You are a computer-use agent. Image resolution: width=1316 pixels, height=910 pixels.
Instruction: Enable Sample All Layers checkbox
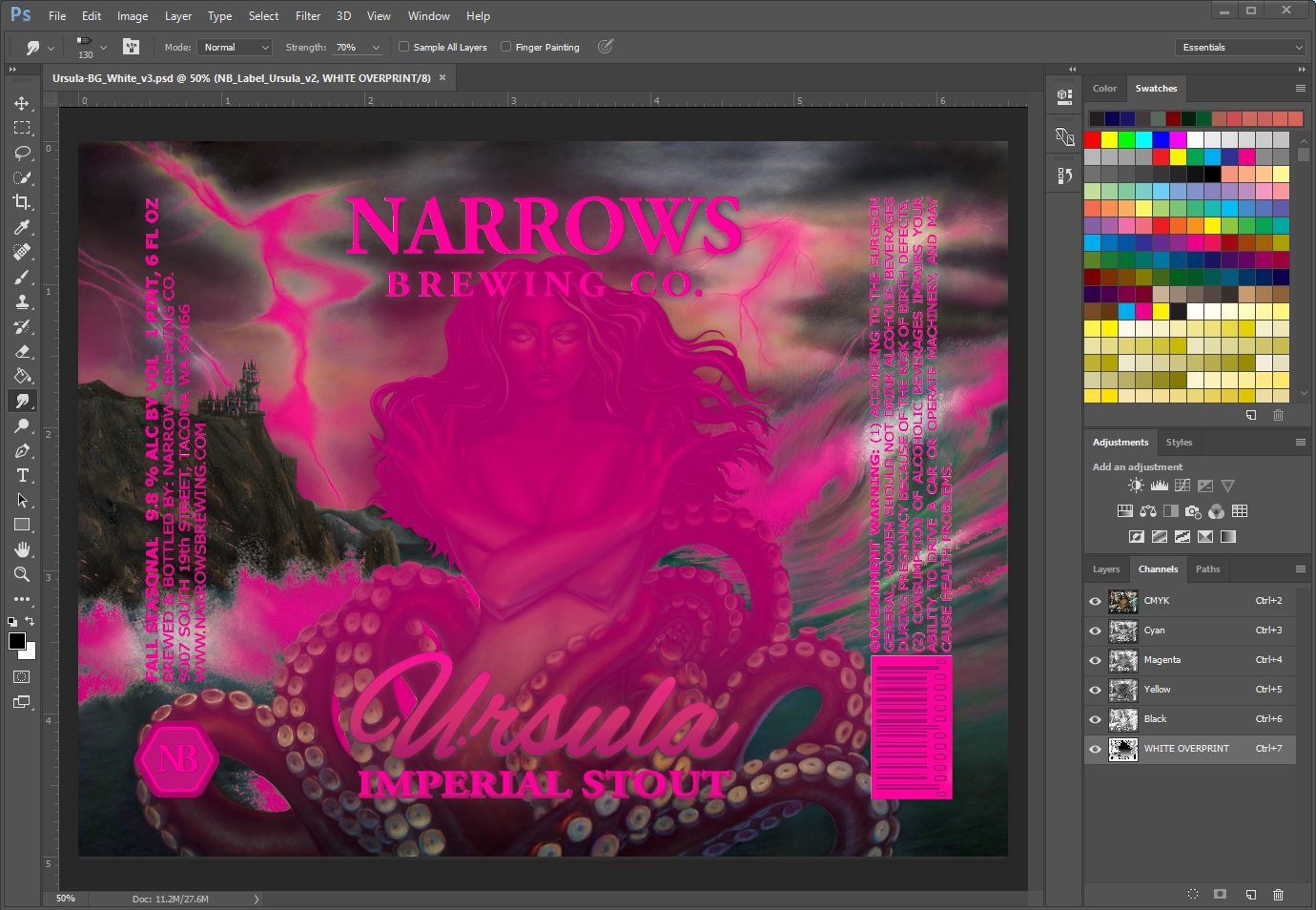(403, 46)
